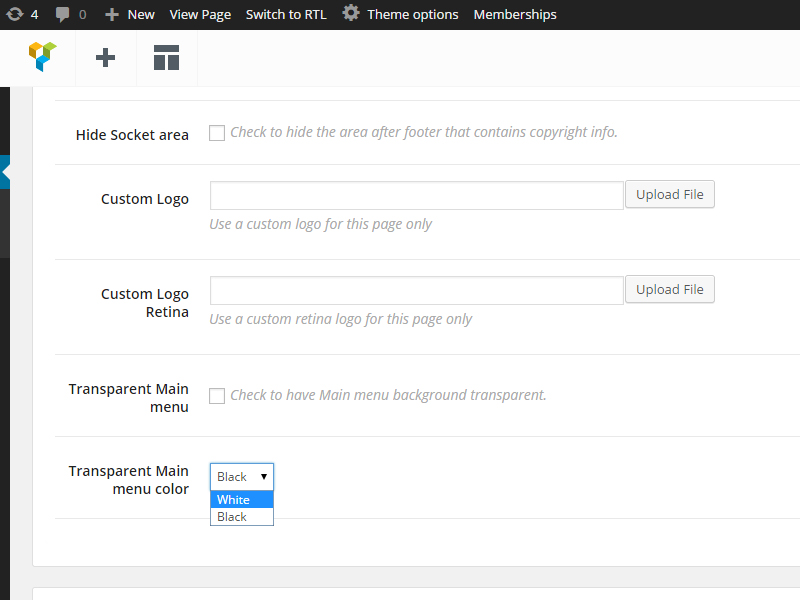
Task: Click the Theme options gear icon
Action: pos(351,13)
